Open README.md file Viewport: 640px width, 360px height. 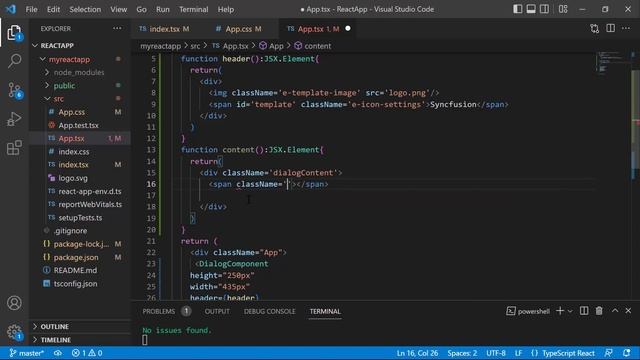coord(75,270)
